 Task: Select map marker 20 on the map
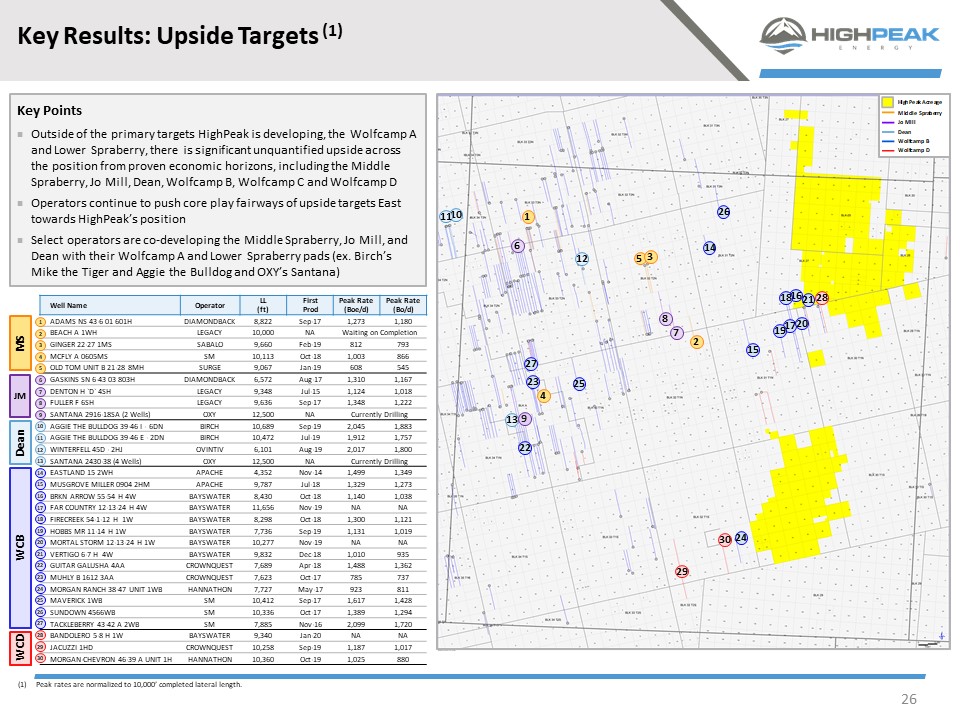[x=803, y=324]
